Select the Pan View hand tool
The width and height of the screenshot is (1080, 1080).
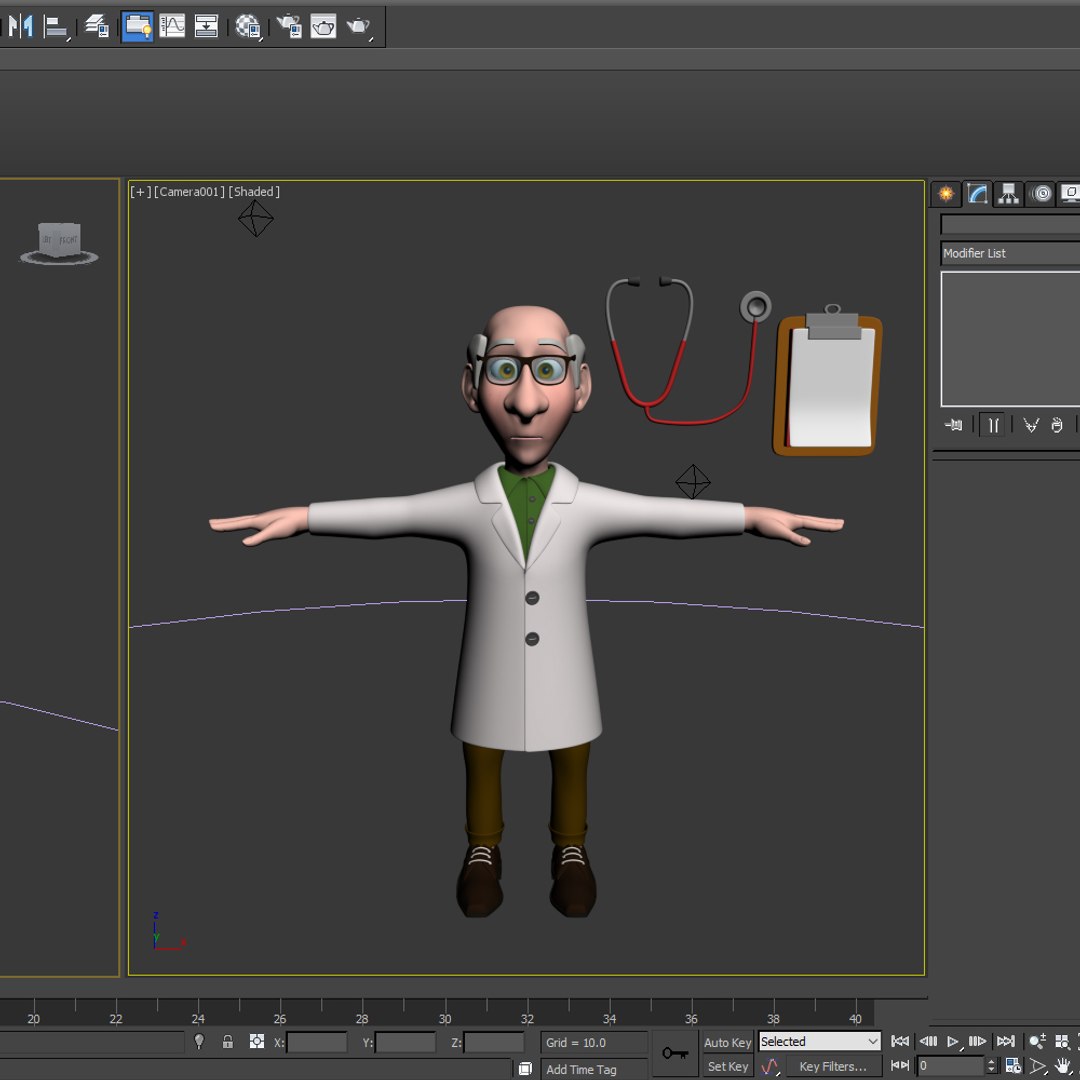tap(1063, 1067)
